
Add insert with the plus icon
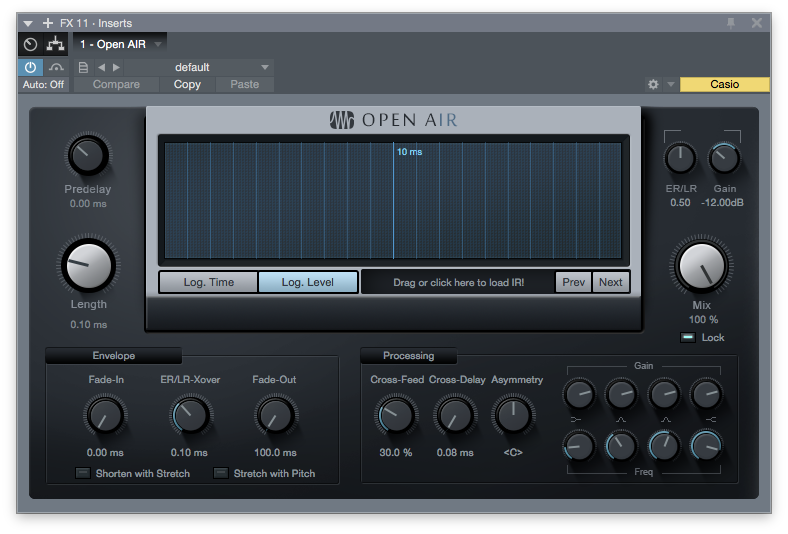[48, 23]
